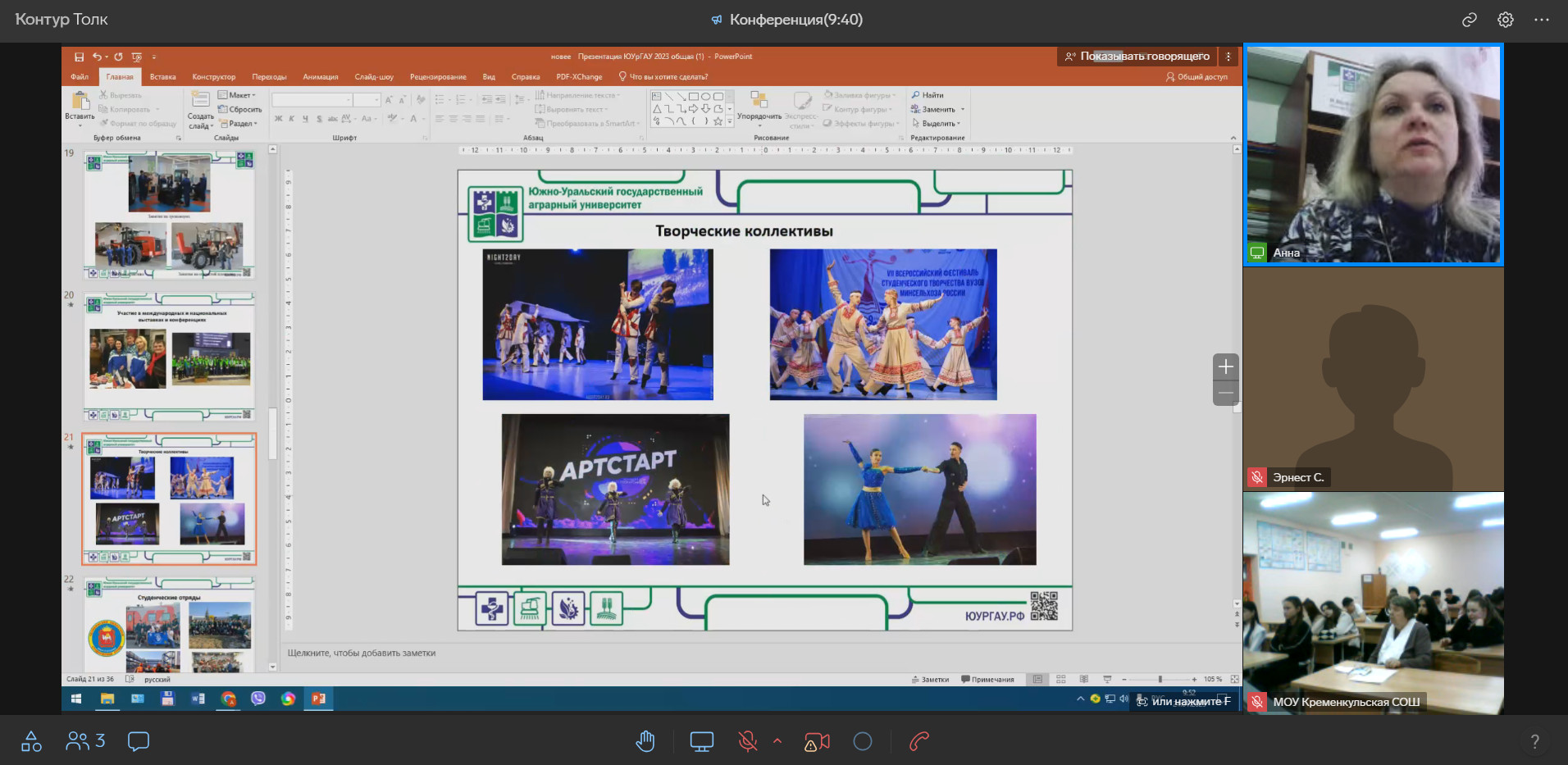Open the participants list showing 3
The height and width of the screenshot is (765, 1568).
pos(85,742)
